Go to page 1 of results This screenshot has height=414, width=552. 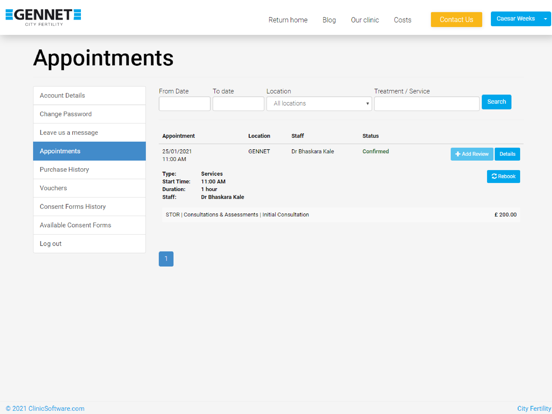click(x=166, y=259)
